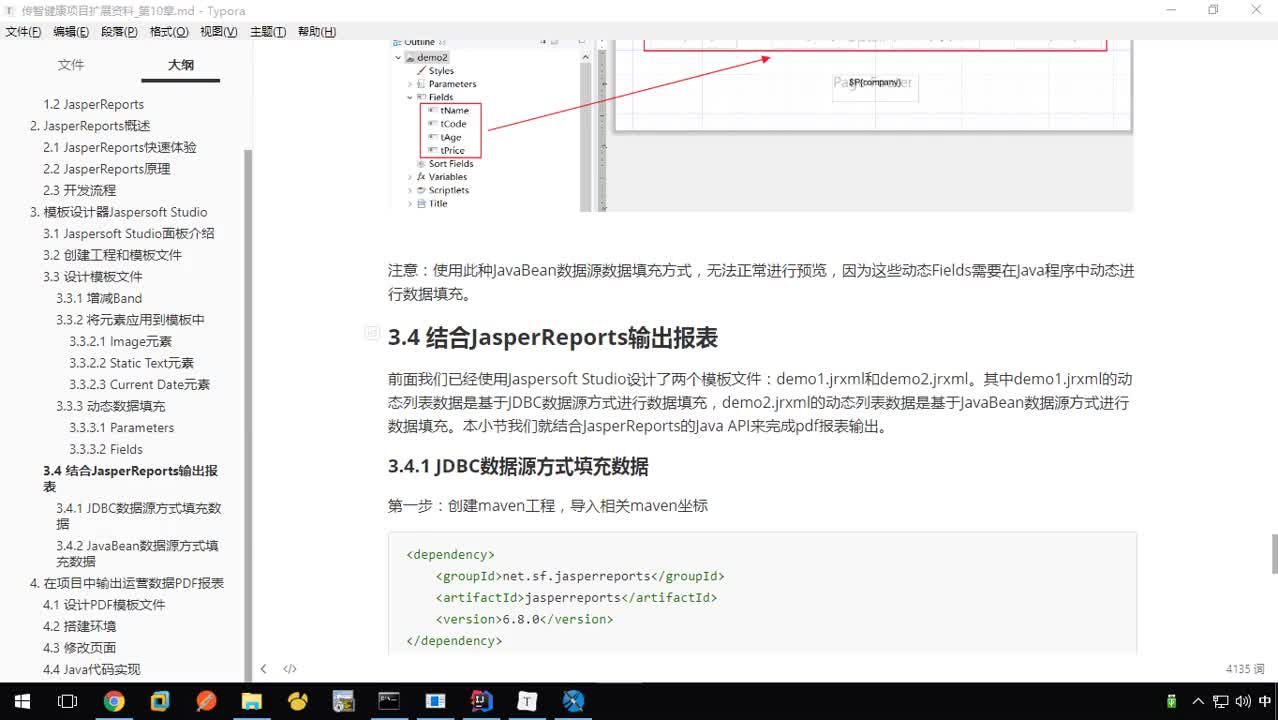The image size is (1278, 720).
Task: Open the blue circular app taskbar icon
Action: click(x=573, y=701)
